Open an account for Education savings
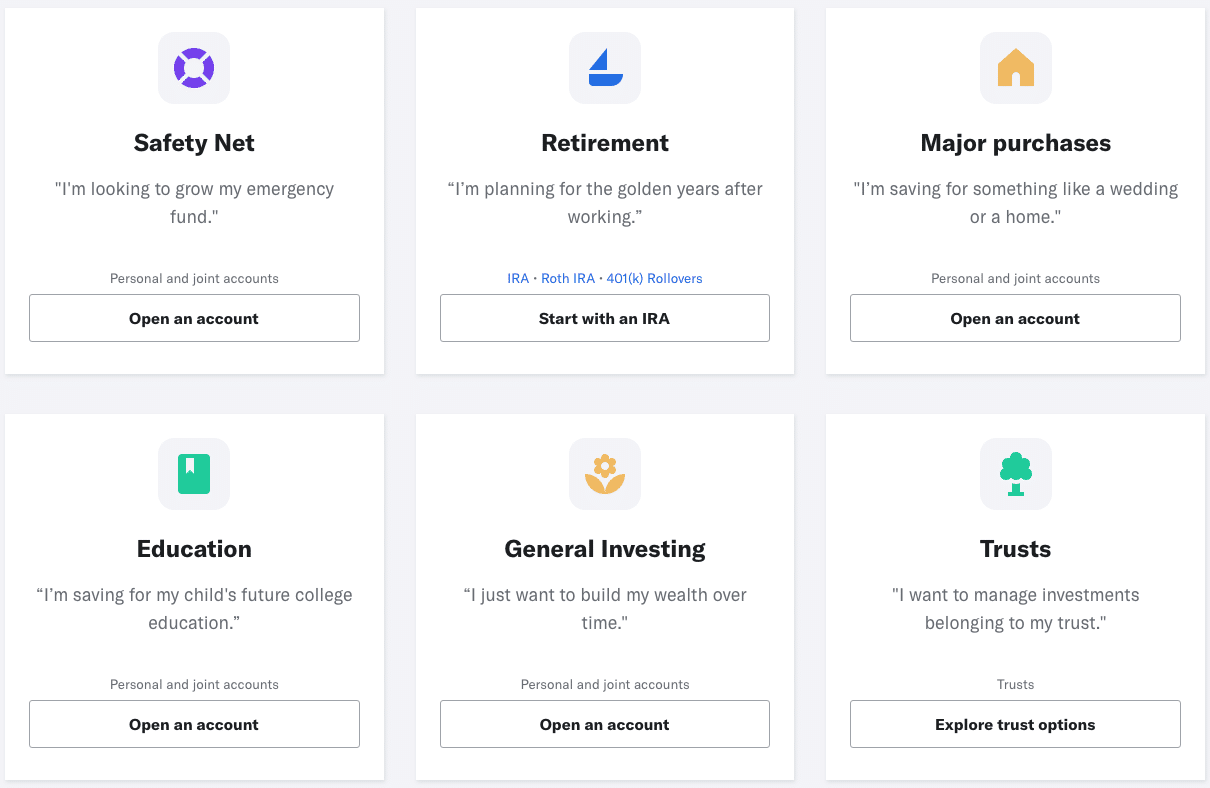This screenshot has width=1210, height=788. [x=194, y=724]
